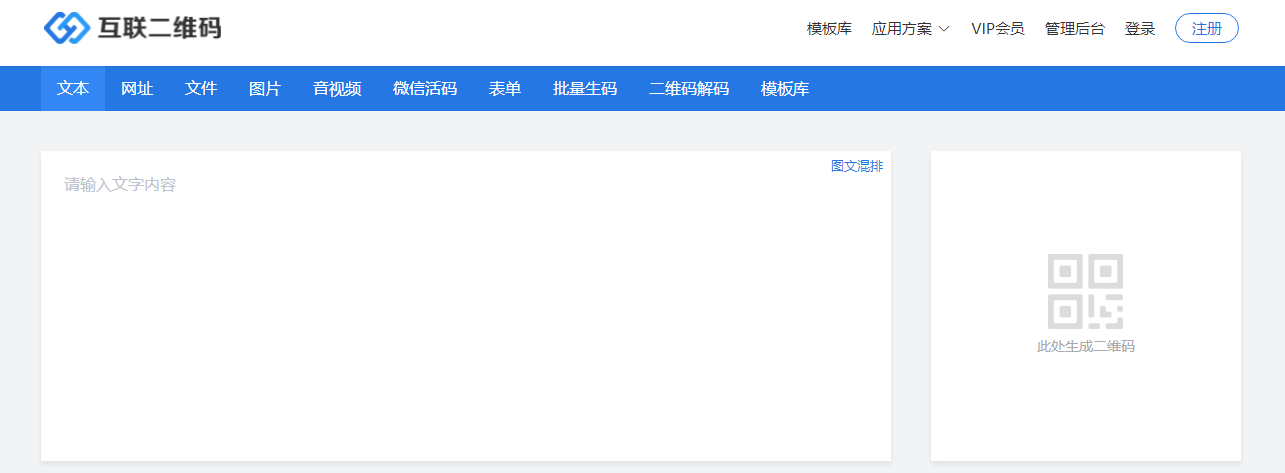Click the 互联二维码 logo icon
This screenshot has width=1285, height=473.
[67, 28]
